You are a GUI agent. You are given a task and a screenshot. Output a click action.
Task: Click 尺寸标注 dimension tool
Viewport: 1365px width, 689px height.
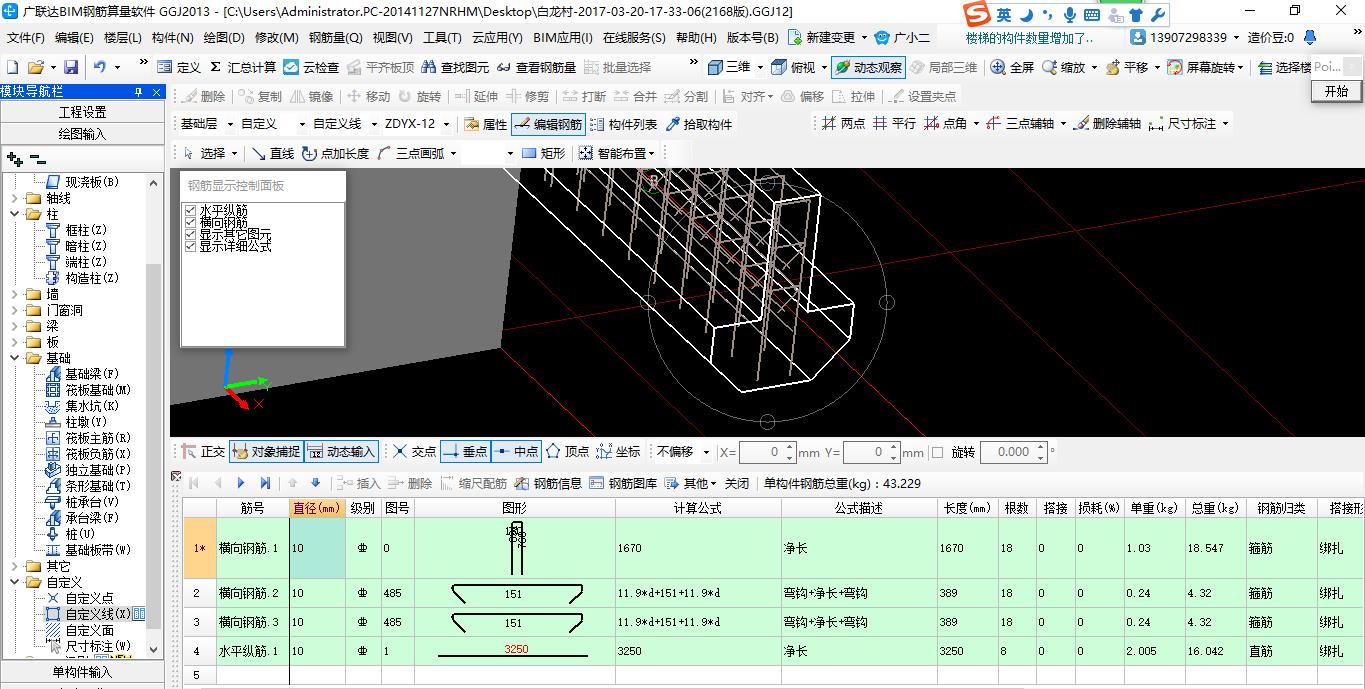click(x=1183, y=123)
